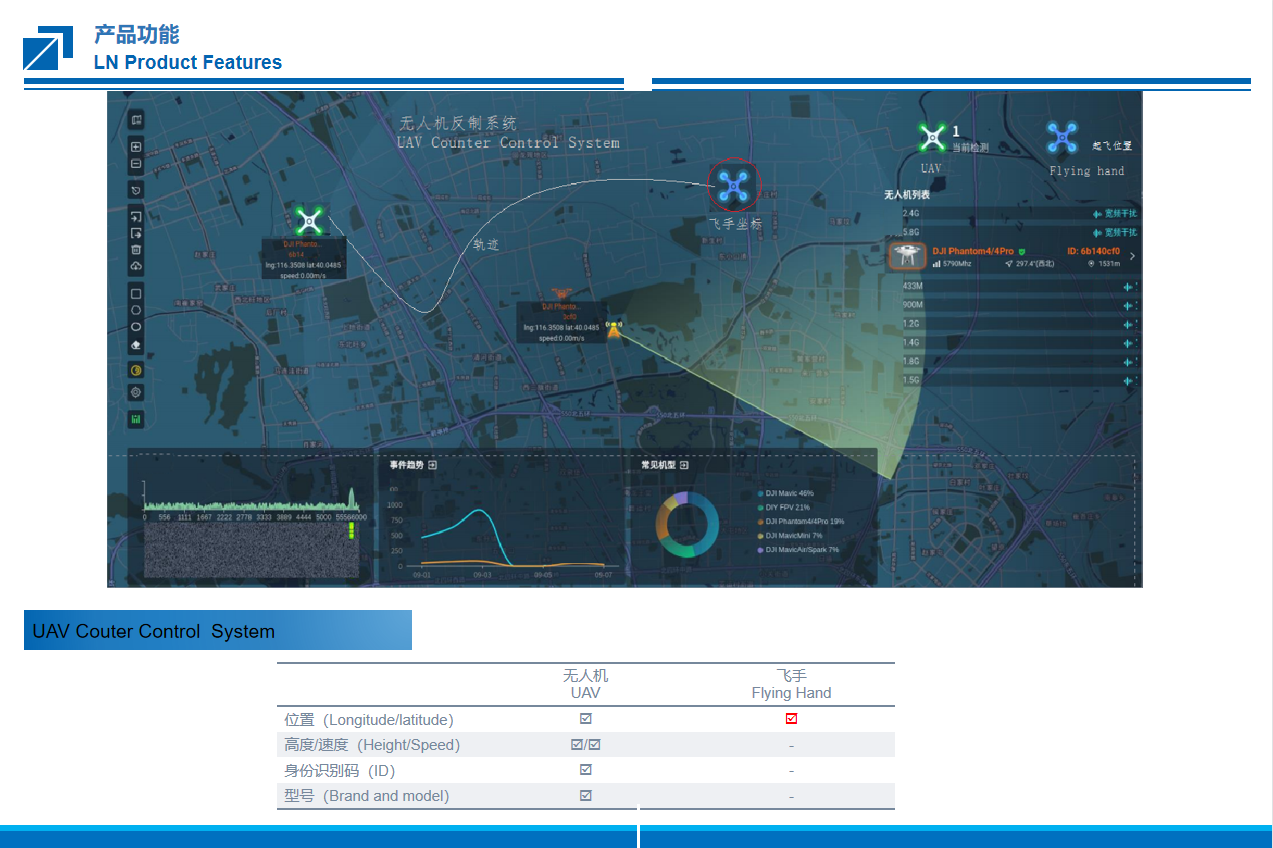The height and width of the screenshot is (848, 1273).
Task: Expand the 常见机型 common models panel
Action: pos(684,465)
